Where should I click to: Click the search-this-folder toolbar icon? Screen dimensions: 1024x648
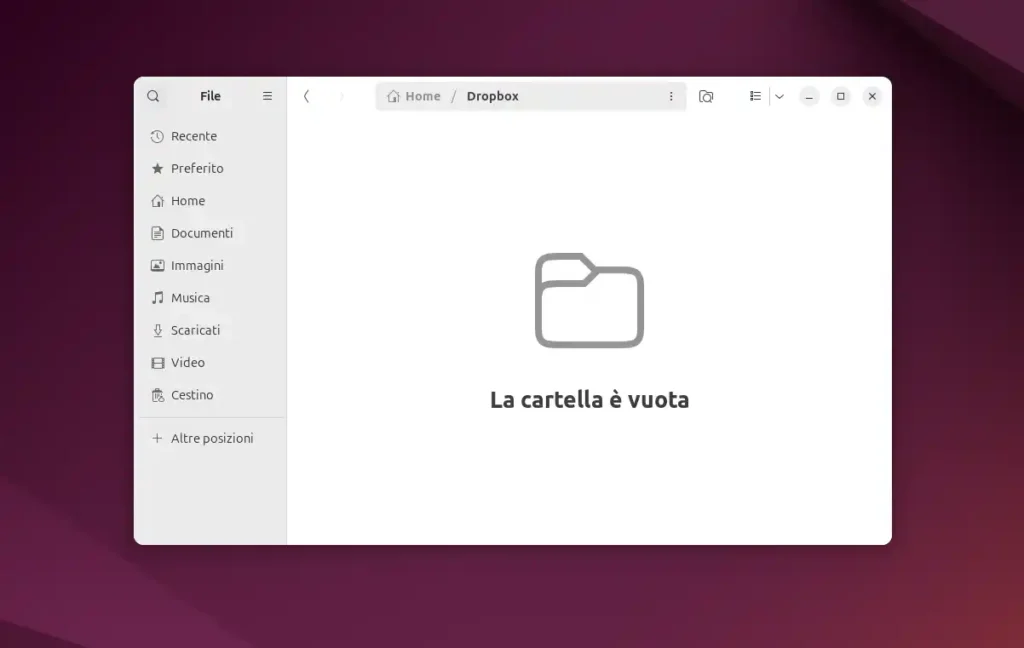click(x=706, y=96)
